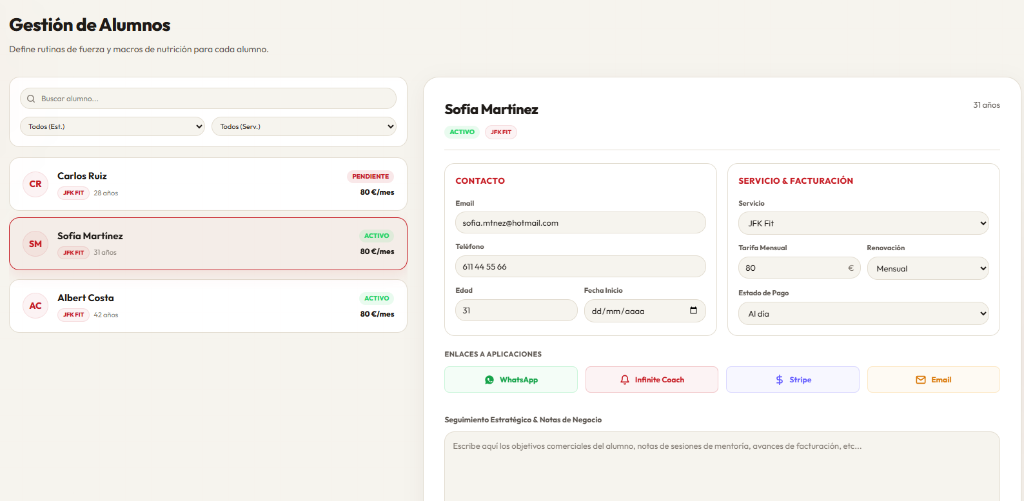Expand the Todos (Serv.) service filter
Image resolution: width=1024 pixels, height=501 pixels.
(x=304, y=126)
